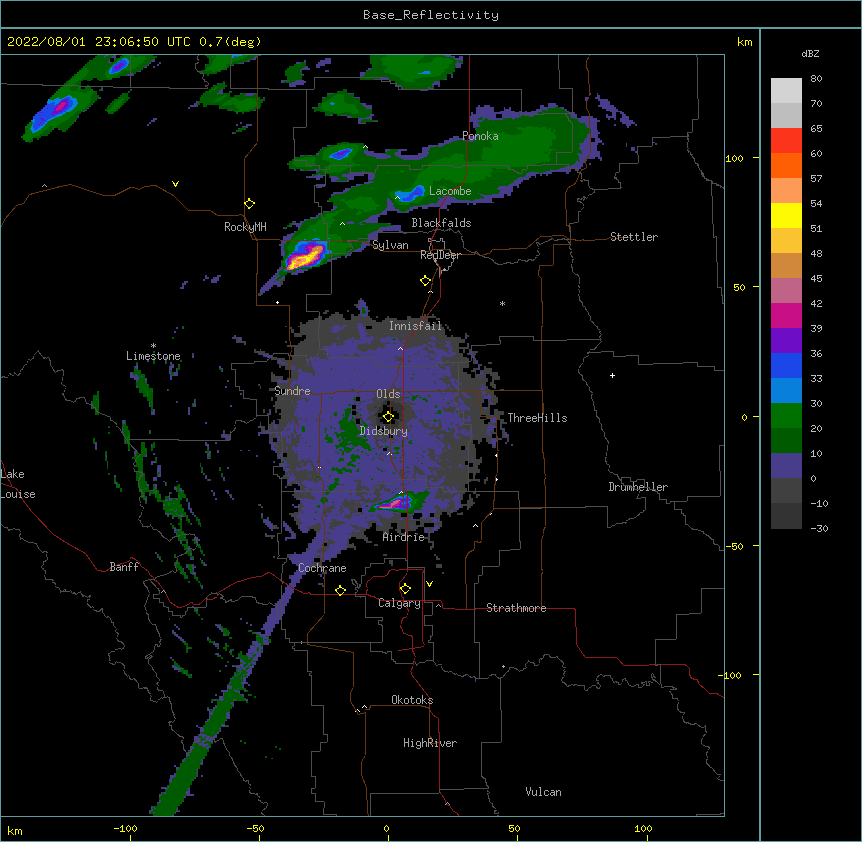The height and width of the screenshot is (842, 862).
Task: Click the Vulcan label
Action: (543, 792)
